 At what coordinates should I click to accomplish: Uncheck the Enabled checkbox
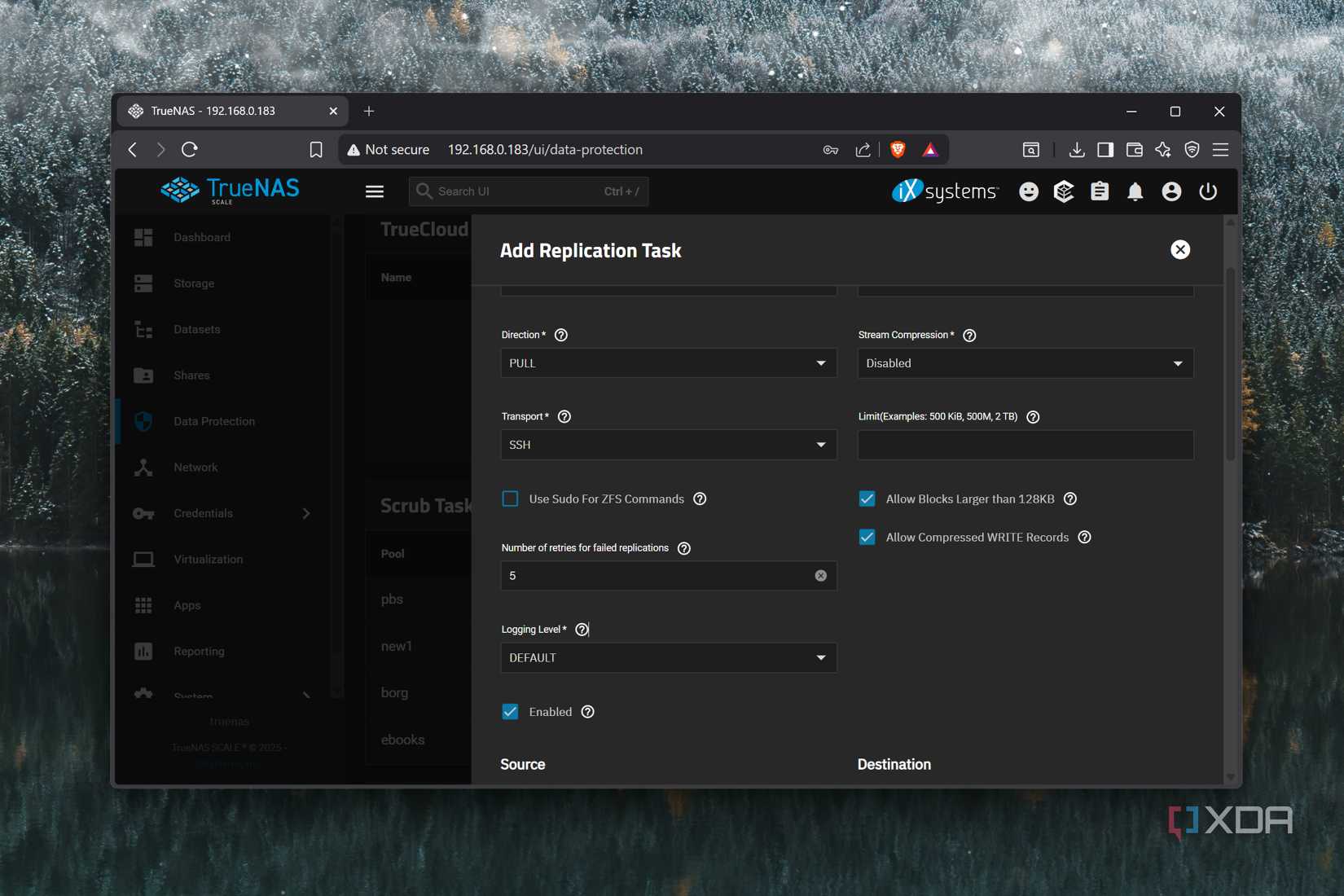coord(510,711)
